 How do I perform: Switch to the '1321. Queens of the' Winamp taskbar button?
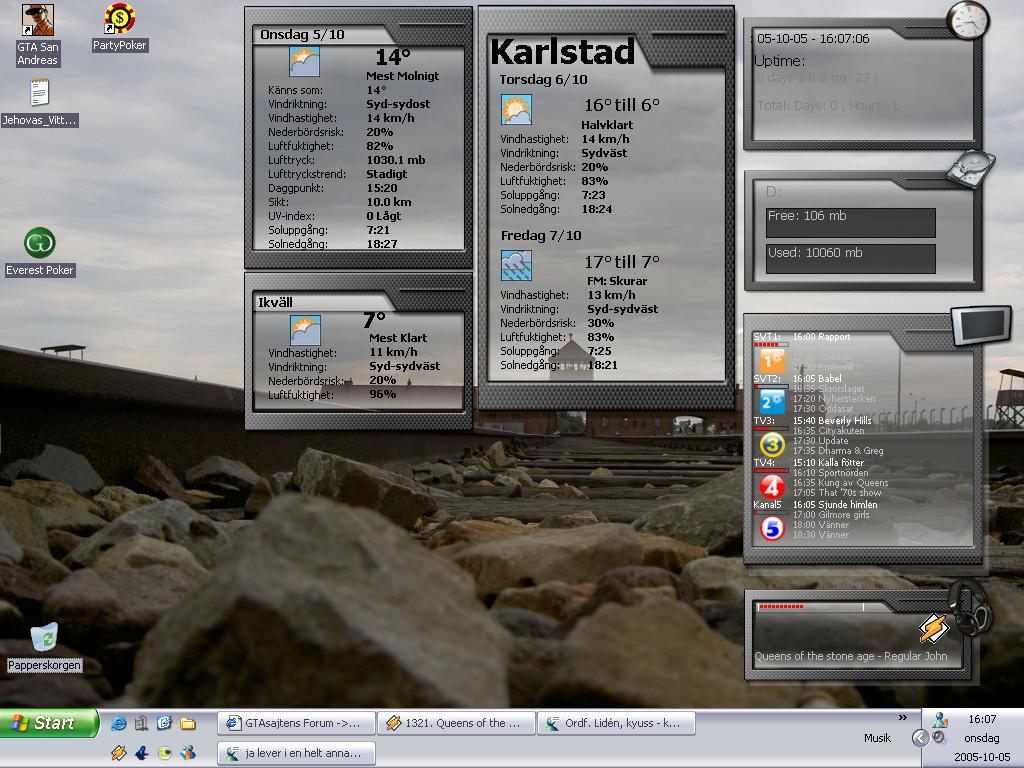(456, 723)
